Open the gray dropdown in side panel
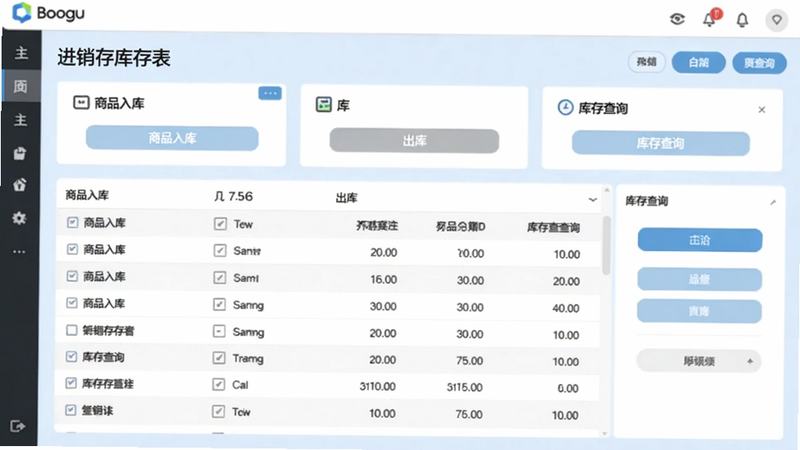 (698, 361)
